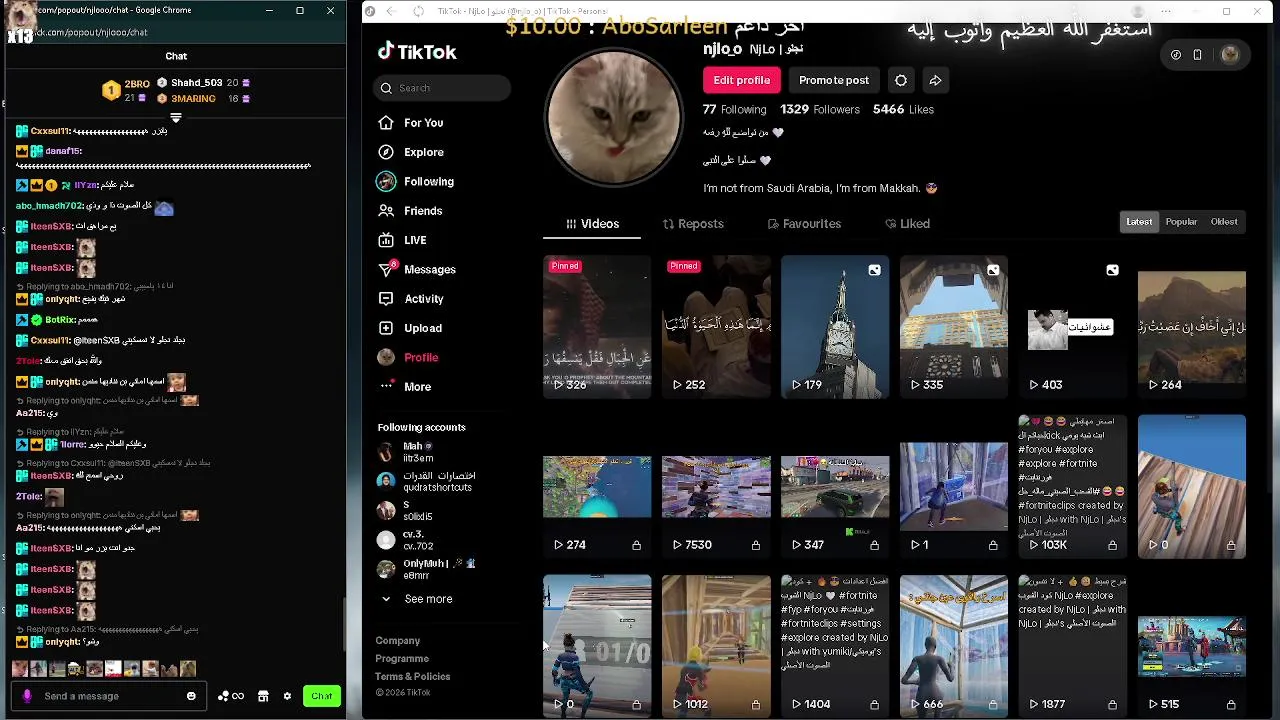Viewport: 1280px width, 720px height.
Task: Click the TikTok Search field
Action: pyautogui.click(x=443, y=88)
